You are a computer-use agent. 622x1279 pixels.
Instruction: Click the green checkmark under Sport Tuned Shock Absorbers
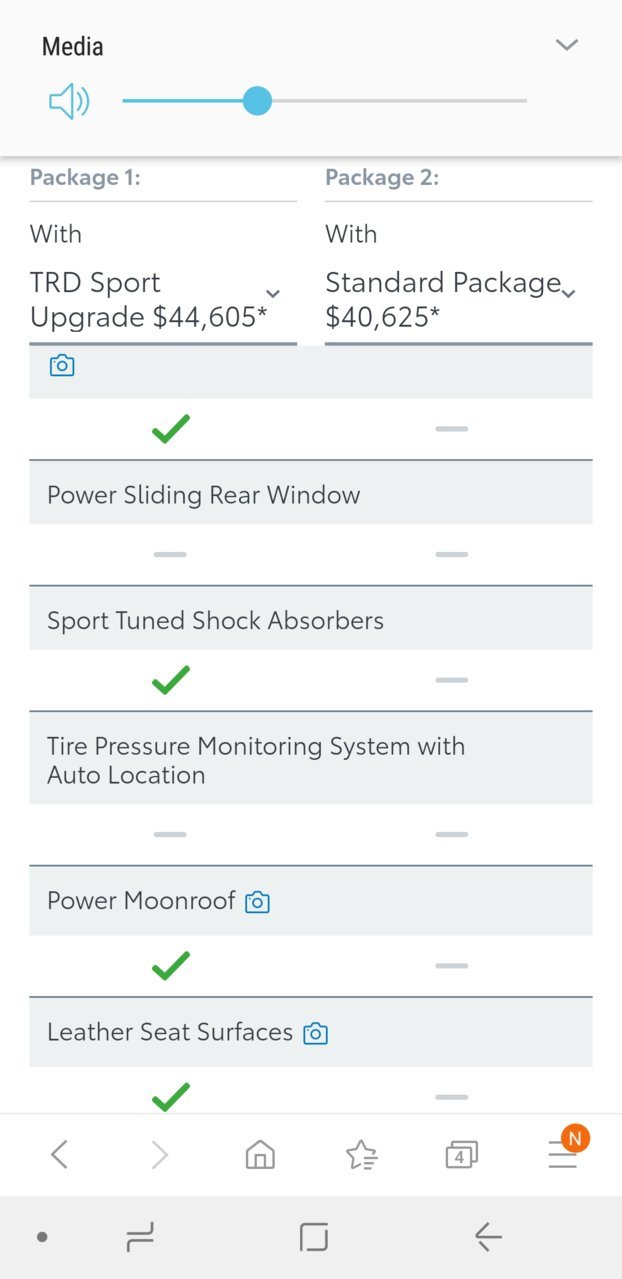[171, 681]
